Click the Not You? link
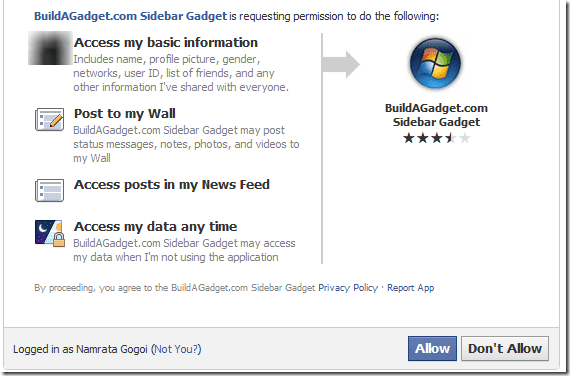Image resolution: width=570 pixels, height=376 pixels. click(176, 349)
